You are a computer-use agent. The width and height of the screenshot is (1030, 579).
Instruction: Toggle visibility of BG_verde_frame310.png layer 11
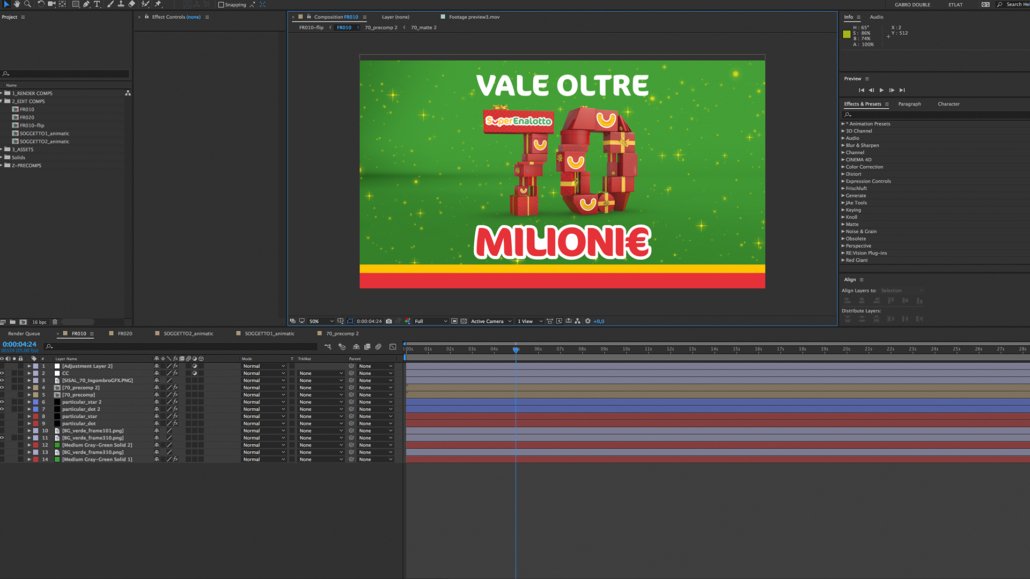click(x=2, y=438)
